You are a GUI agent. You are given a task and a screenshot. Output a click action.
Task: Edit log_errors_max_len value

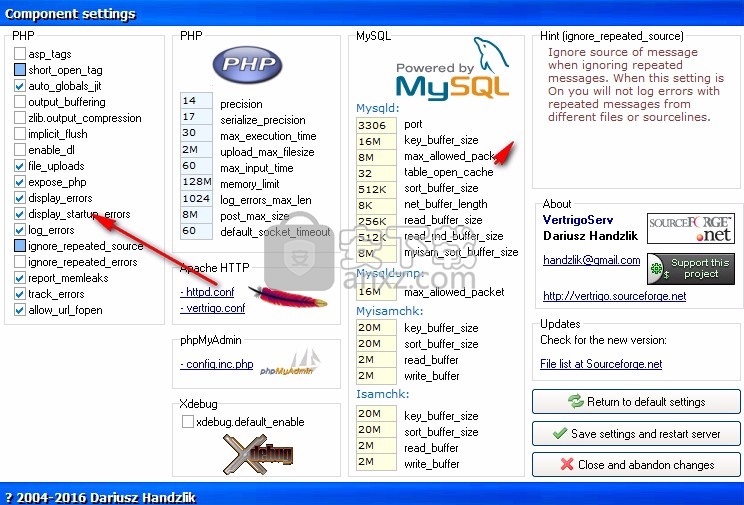196,198
